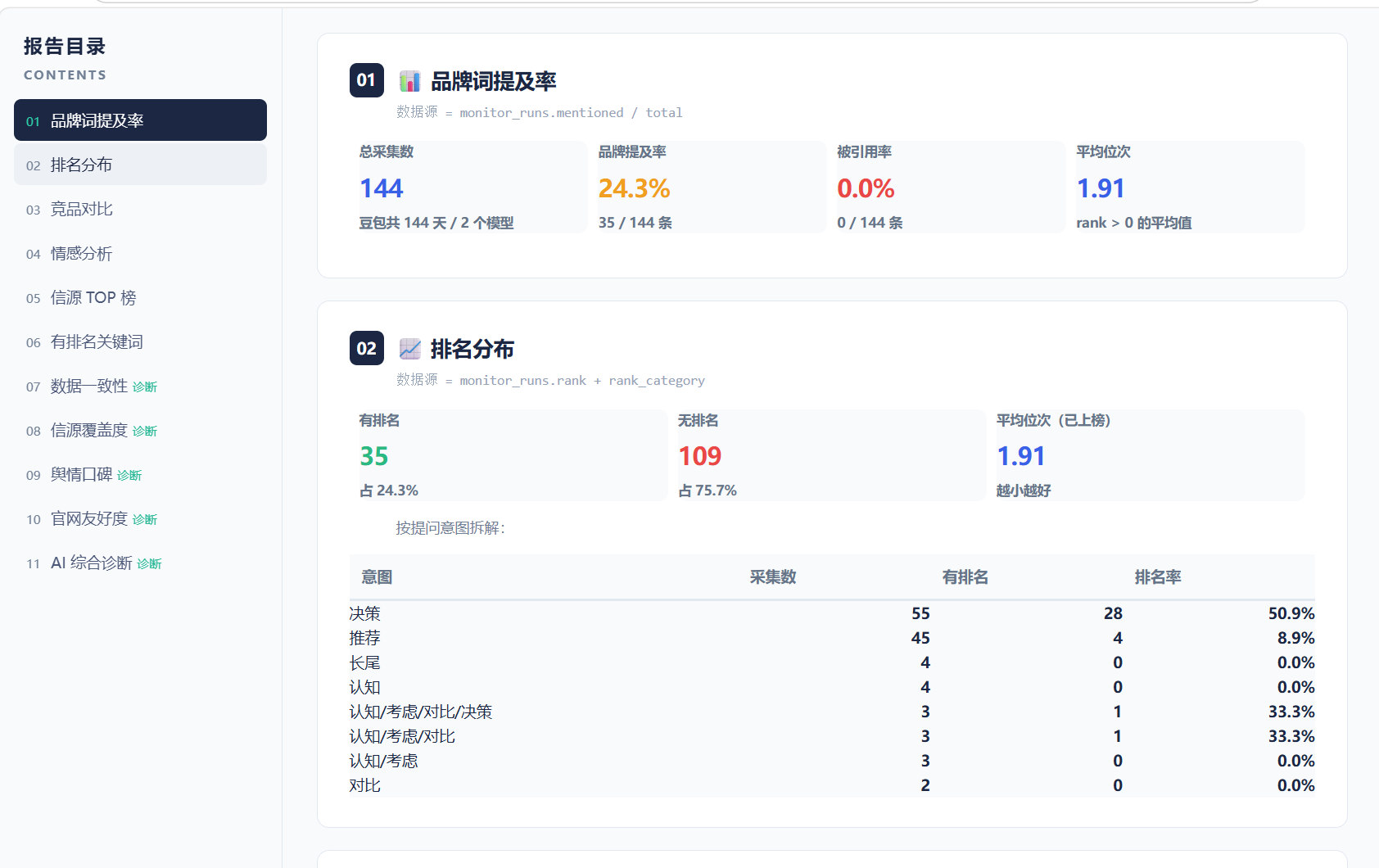
Task: Click the 35 / 144 条 caption
Action: 635,223
